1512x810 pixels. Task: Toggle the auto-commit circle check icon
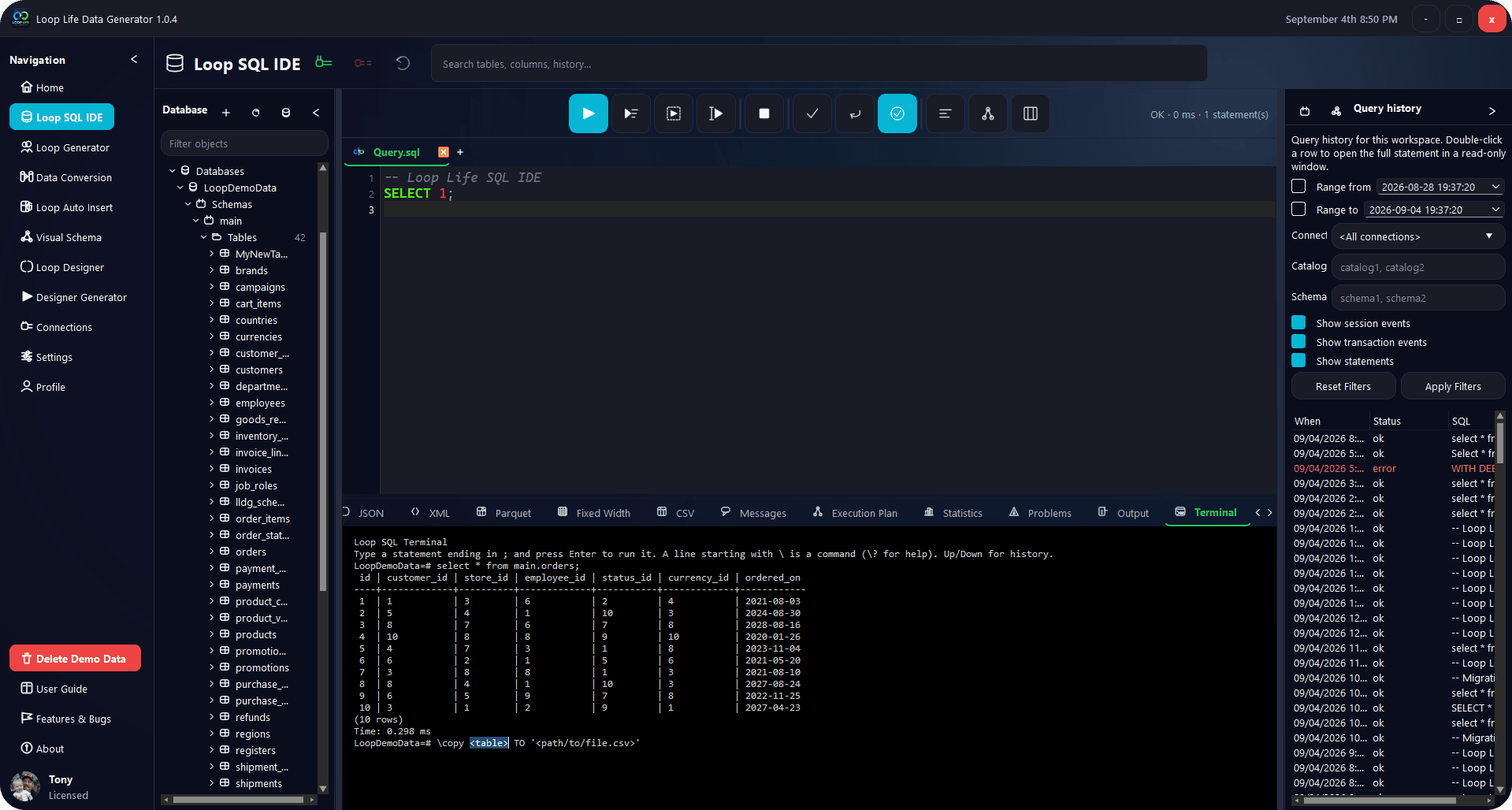897,113
